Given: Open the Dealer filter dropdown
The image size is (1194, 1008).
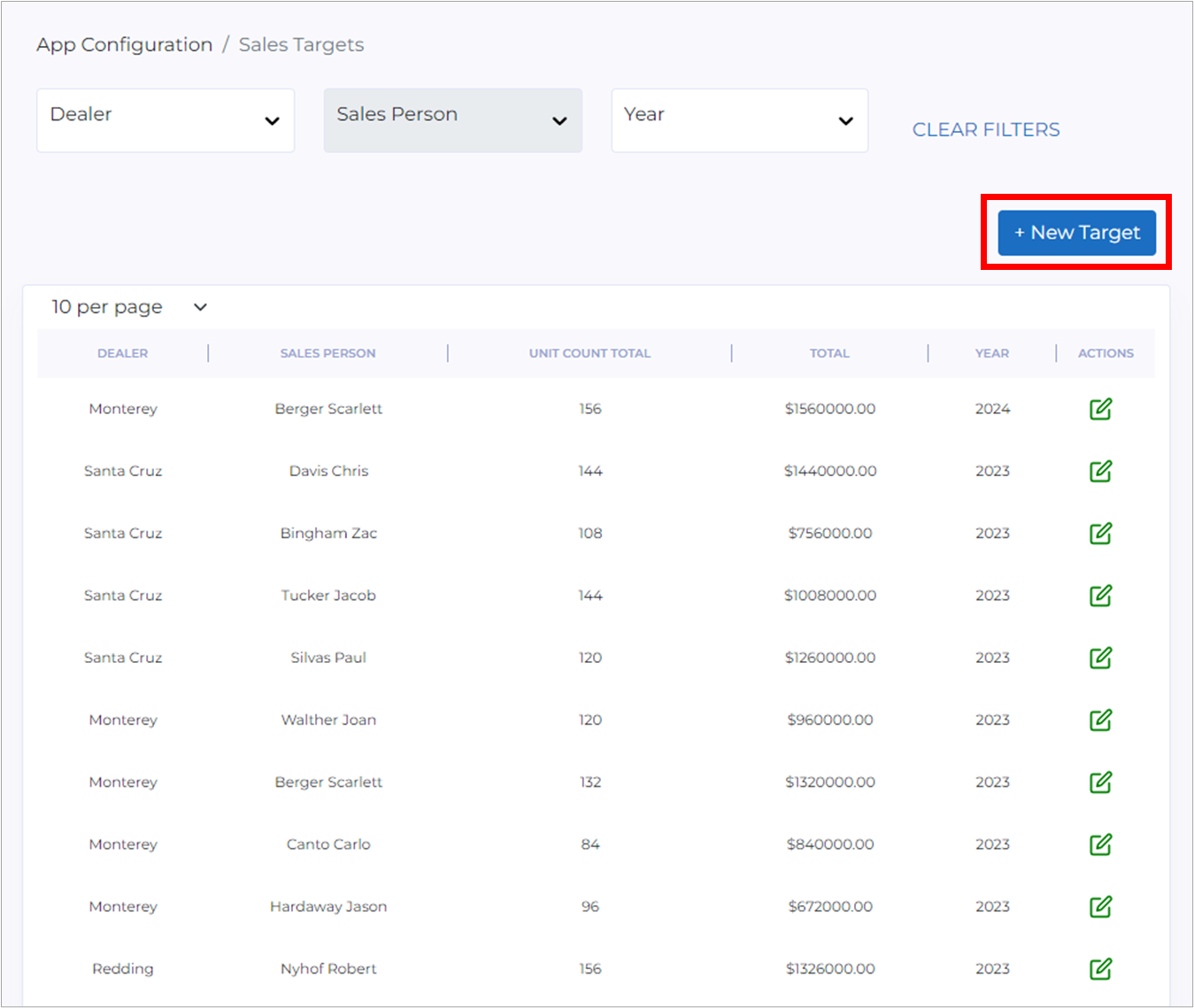Looking at the screenshot, I should [x=166, y=120].
